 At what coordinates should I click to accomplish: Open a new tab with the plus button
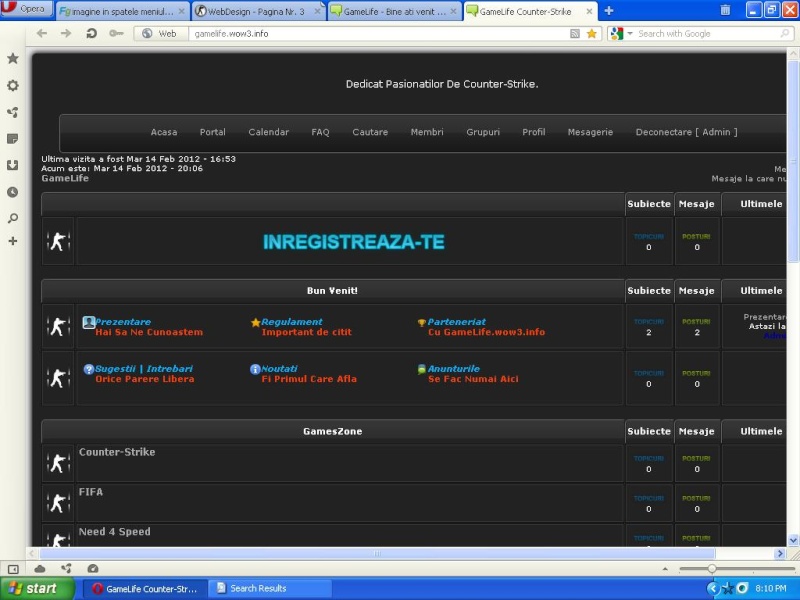[609, 11]
